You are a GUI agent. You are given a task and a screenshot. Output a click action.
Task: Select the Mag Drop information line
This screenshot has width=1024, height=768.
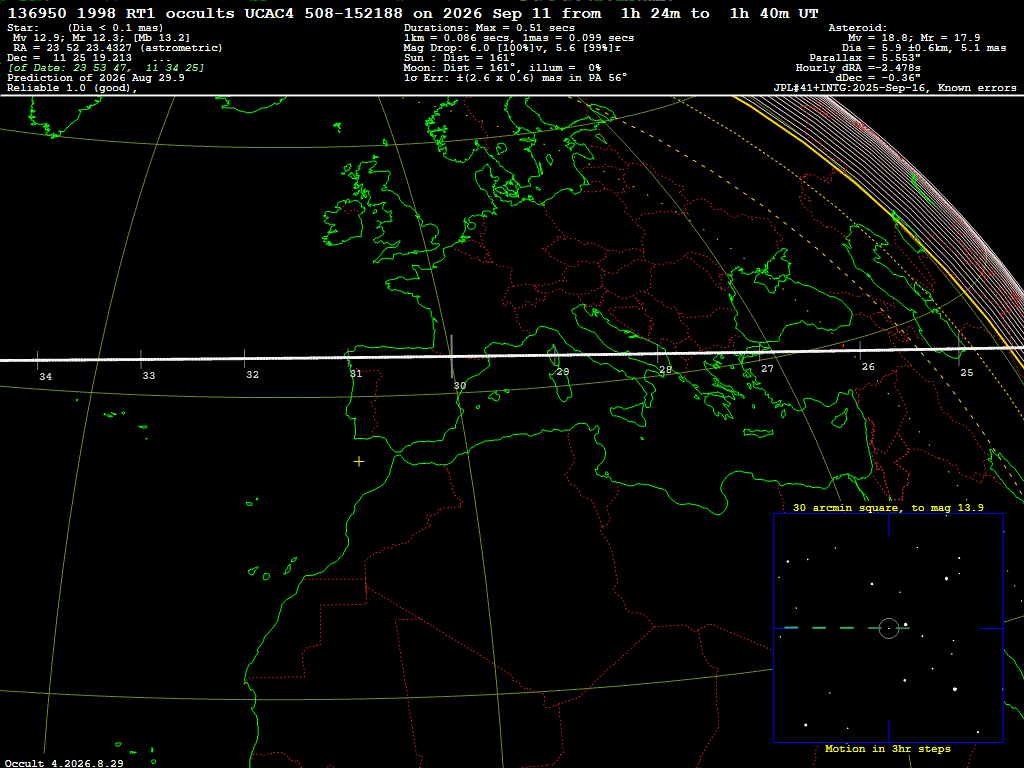pyautogui.click(x=513, y=48)
